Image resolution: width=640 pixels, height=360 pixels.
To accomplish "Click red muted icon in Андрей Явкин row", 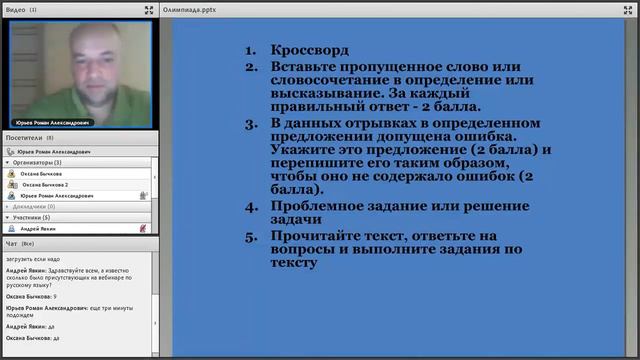I will (x=142, y=229).
